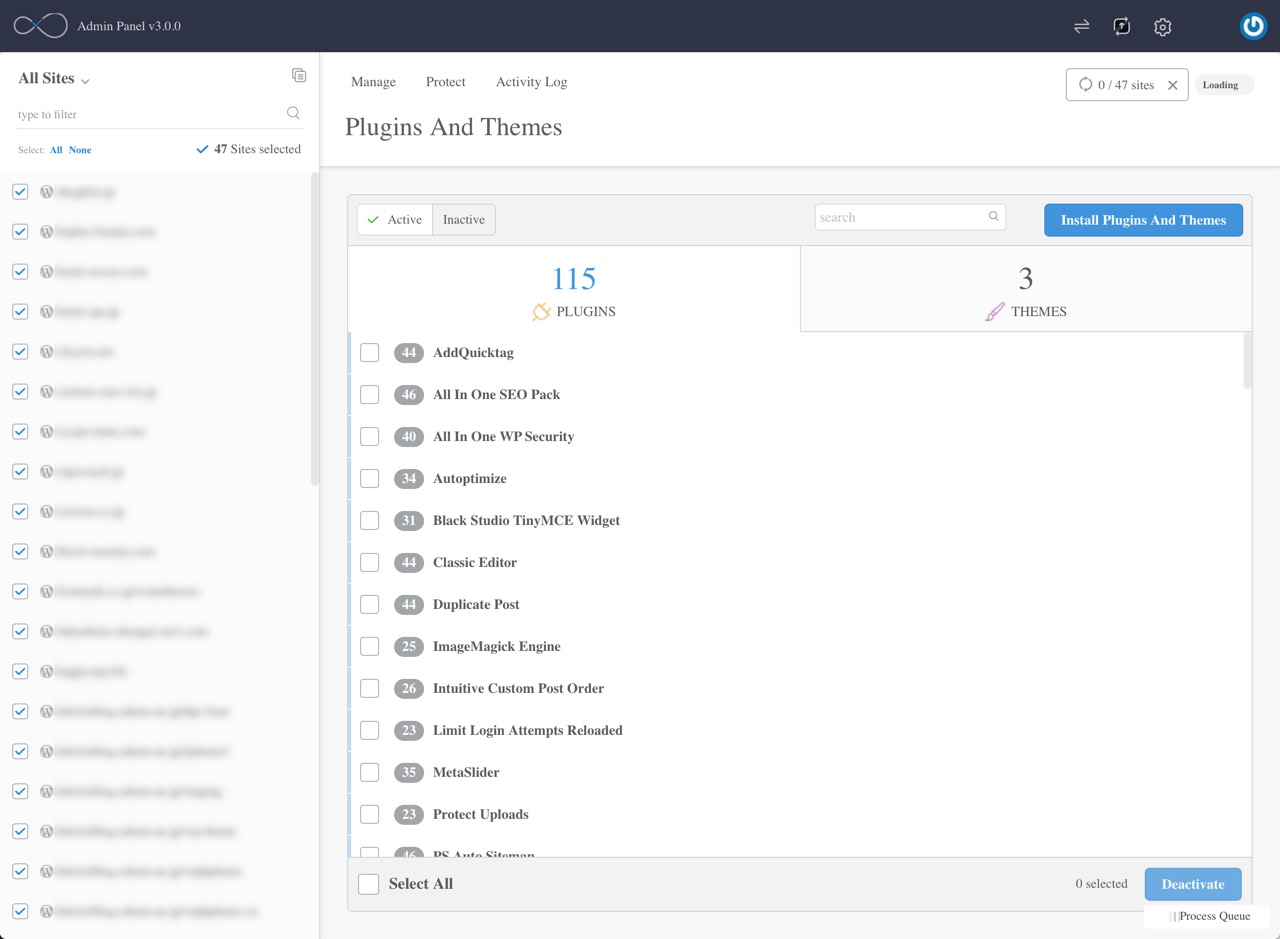Check the Protect Uploads checkbox
This screenshot has height=939, width=1280.
[370, 814]
